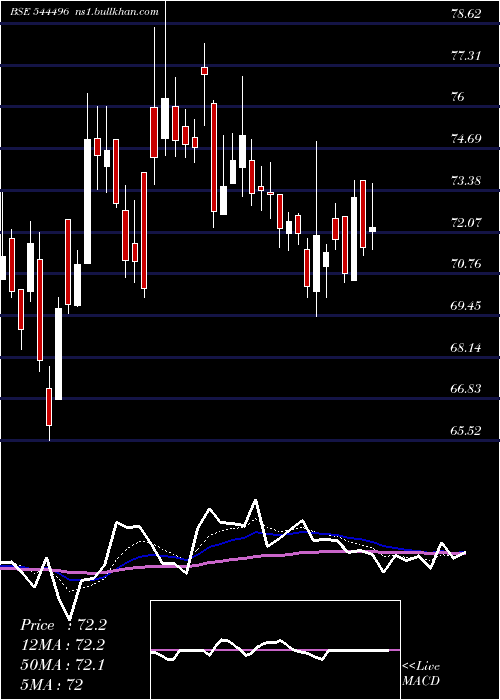The height and width of the screenshot is (700, 500).
Task: Select the 77.31 price axis label
Action: tap(467, 56)
